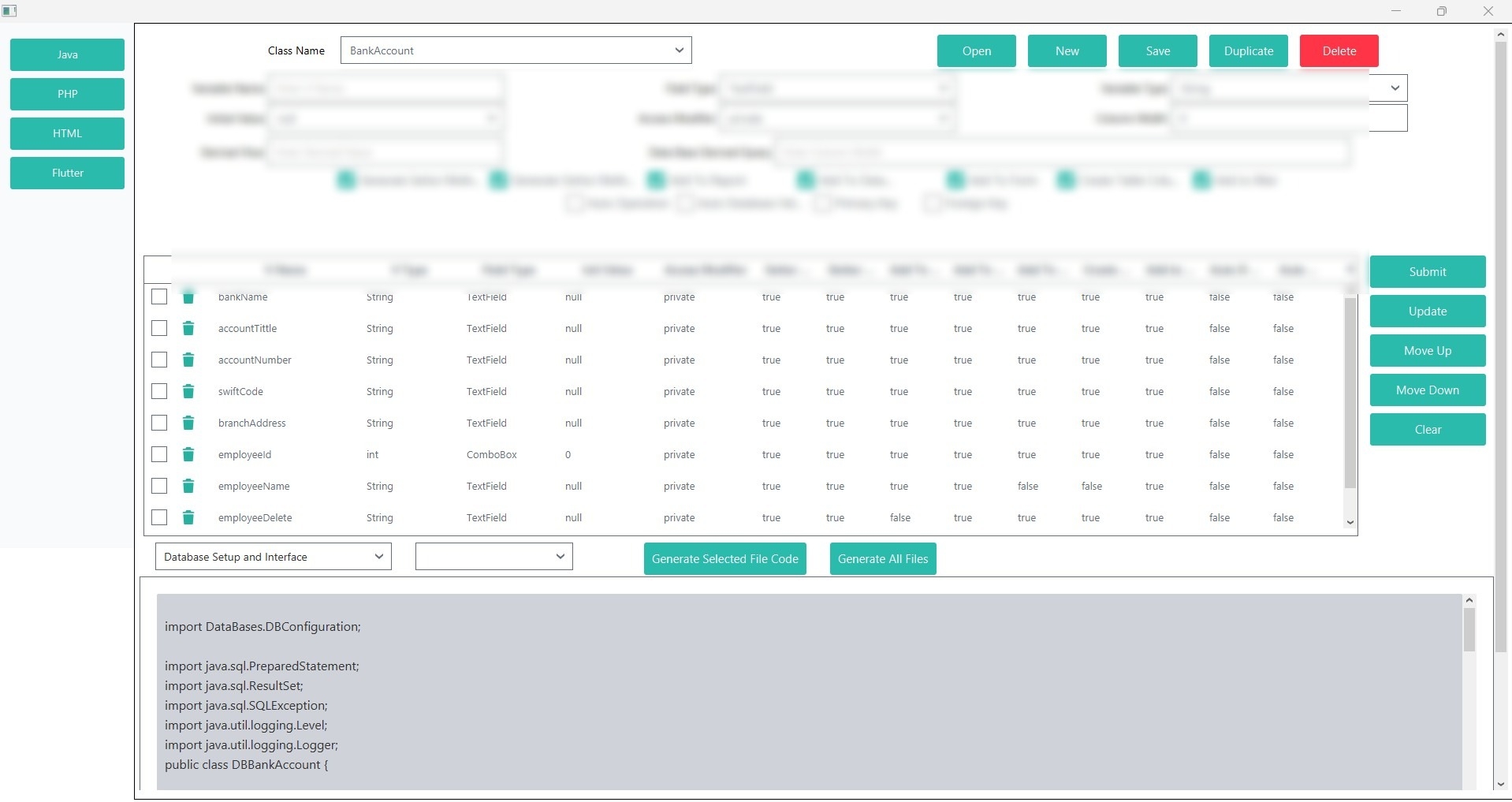Remove employeeDelete field via trash icon
Viewport: 1512px width, 802px height.
click(x=188, y=517)
